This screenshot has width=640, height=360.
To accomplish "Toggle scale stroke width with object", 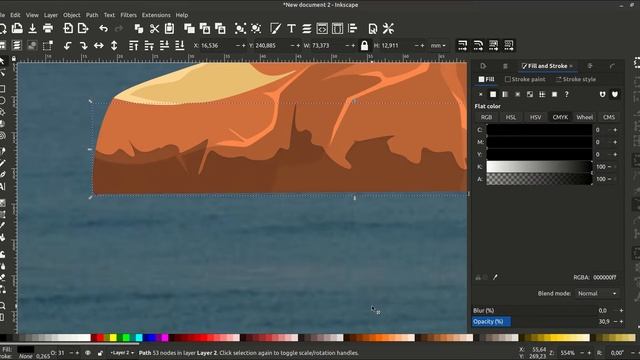I will tap(462, 45).
